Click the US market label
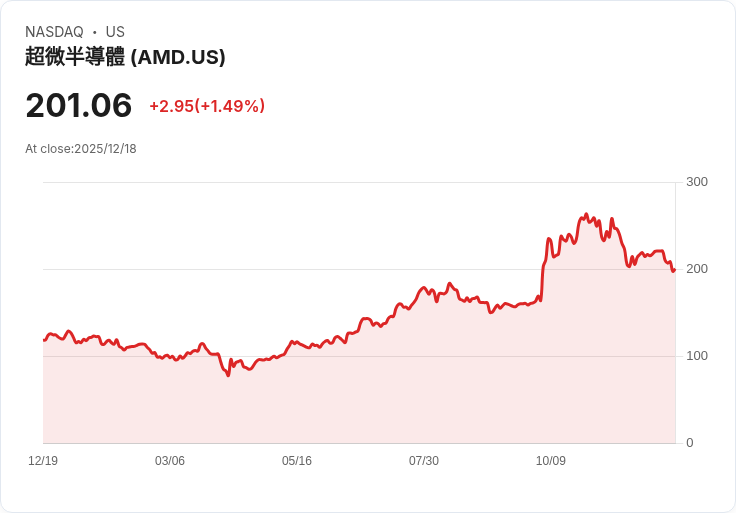 coord(115,32)
